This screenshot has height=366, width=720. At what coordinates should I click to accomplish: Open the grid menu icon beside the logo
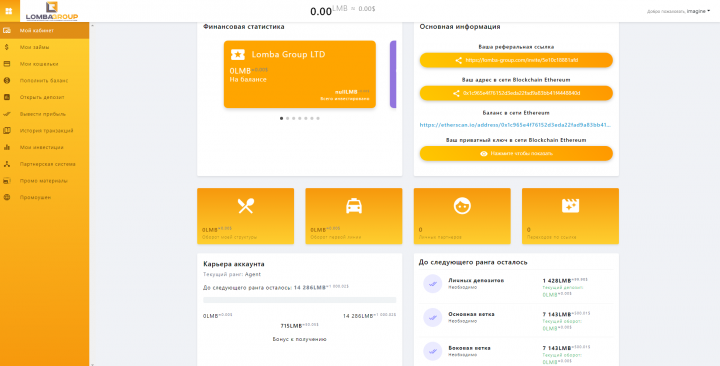9,11
